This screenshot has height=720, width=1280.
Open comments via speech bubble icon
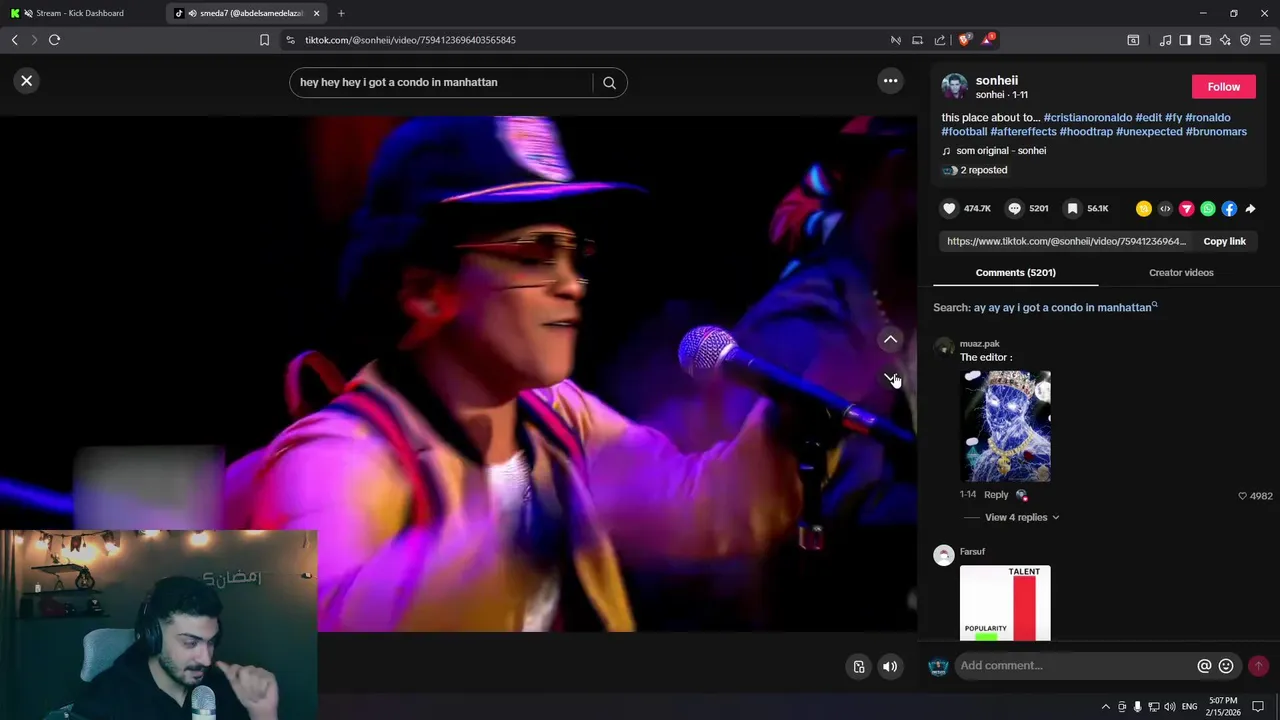point(1014,208)
